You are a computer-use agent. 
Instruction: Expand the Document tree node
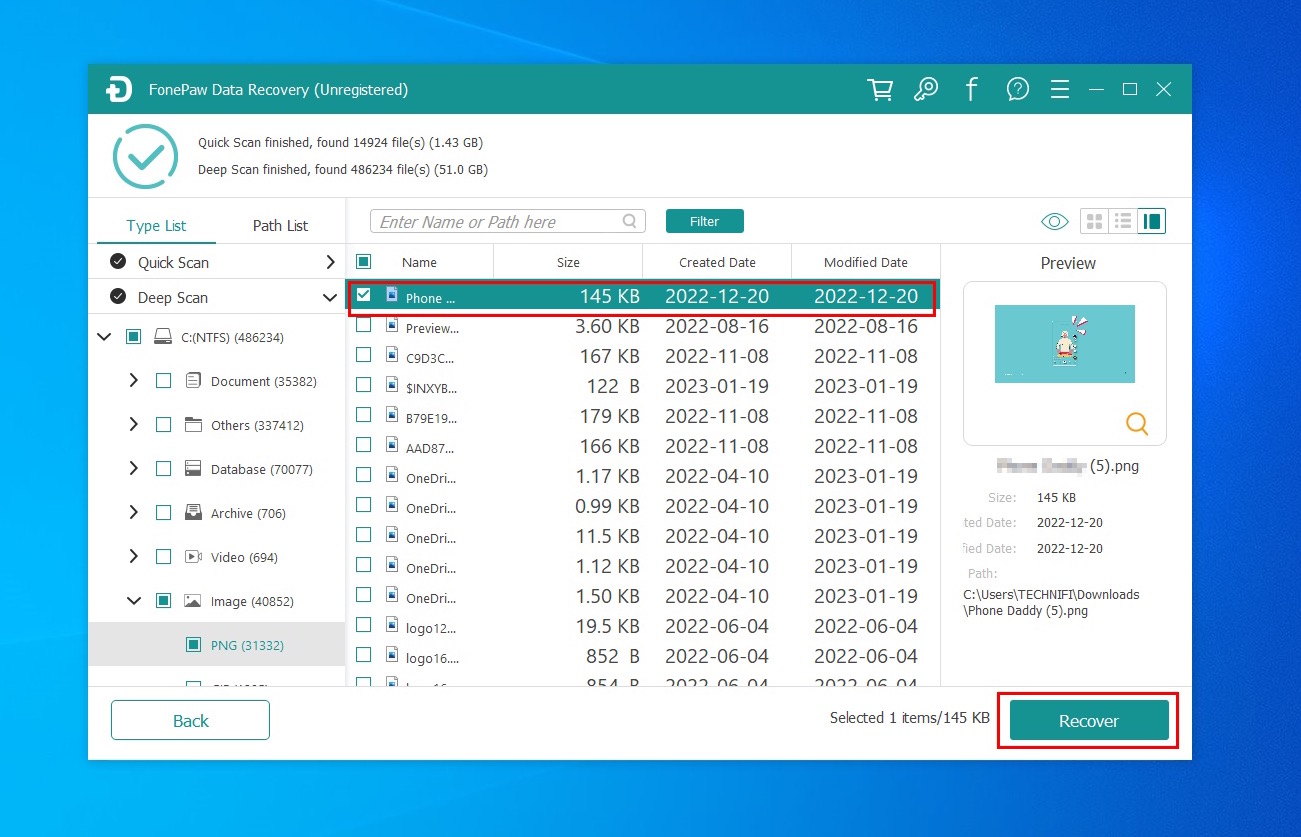click(x=134, y=381)
